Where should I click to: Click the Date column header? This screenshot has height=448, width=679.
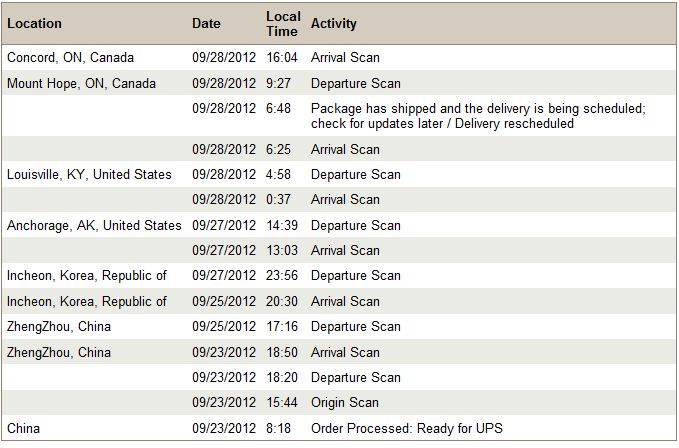point(206,23)
